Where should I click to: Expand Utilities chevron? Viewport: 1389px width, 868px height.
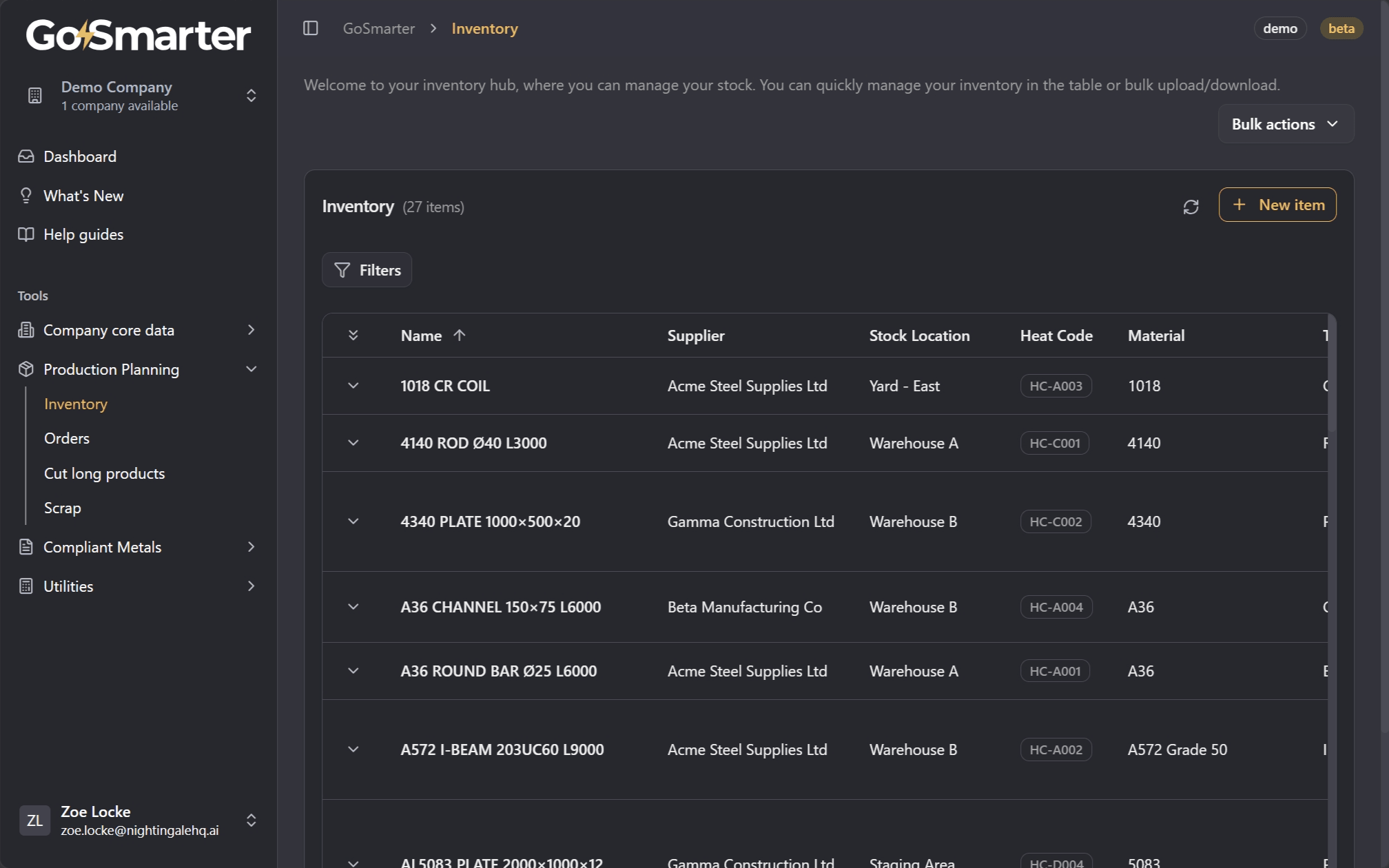pyautogui.click(x=251, y=586)
